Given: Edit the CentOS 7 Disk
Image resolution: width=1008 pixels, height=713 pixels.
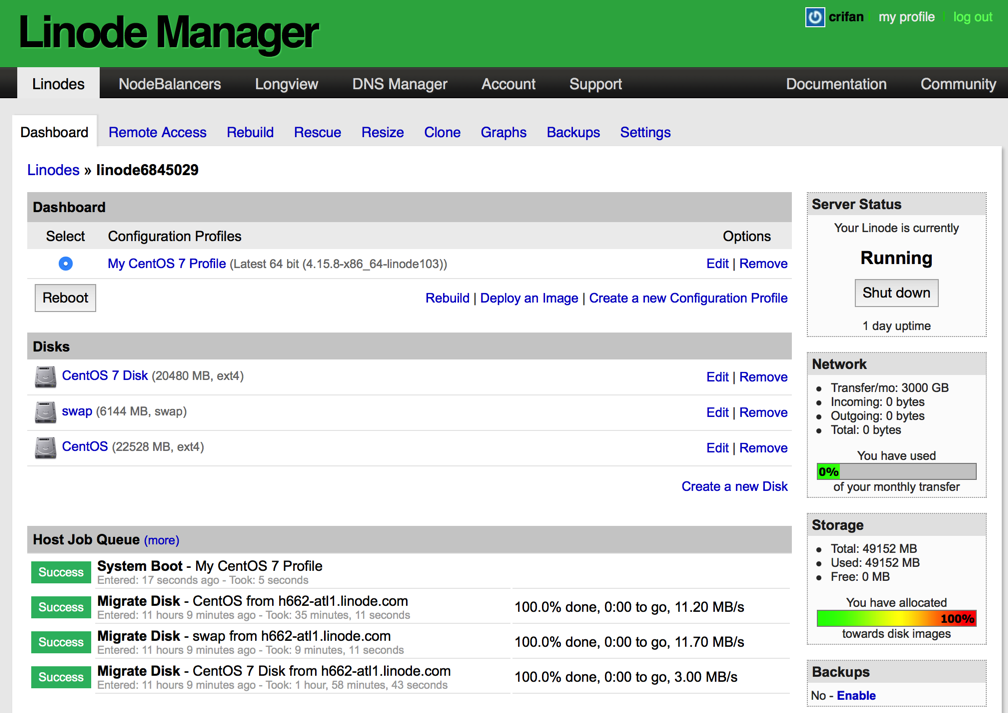Looking at the screenshot, I should [x=717, y=377].
